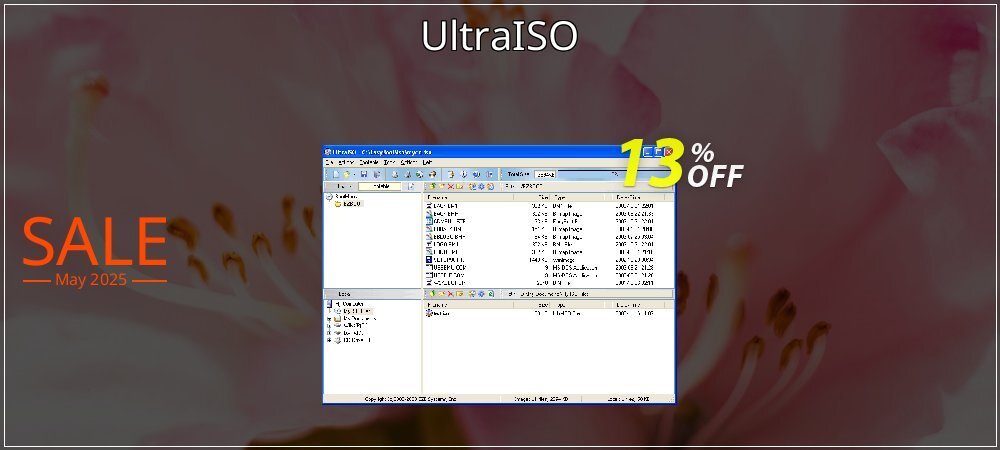Open the Help menu
This screenshot has height=450, width=1000.
[427, 162]
